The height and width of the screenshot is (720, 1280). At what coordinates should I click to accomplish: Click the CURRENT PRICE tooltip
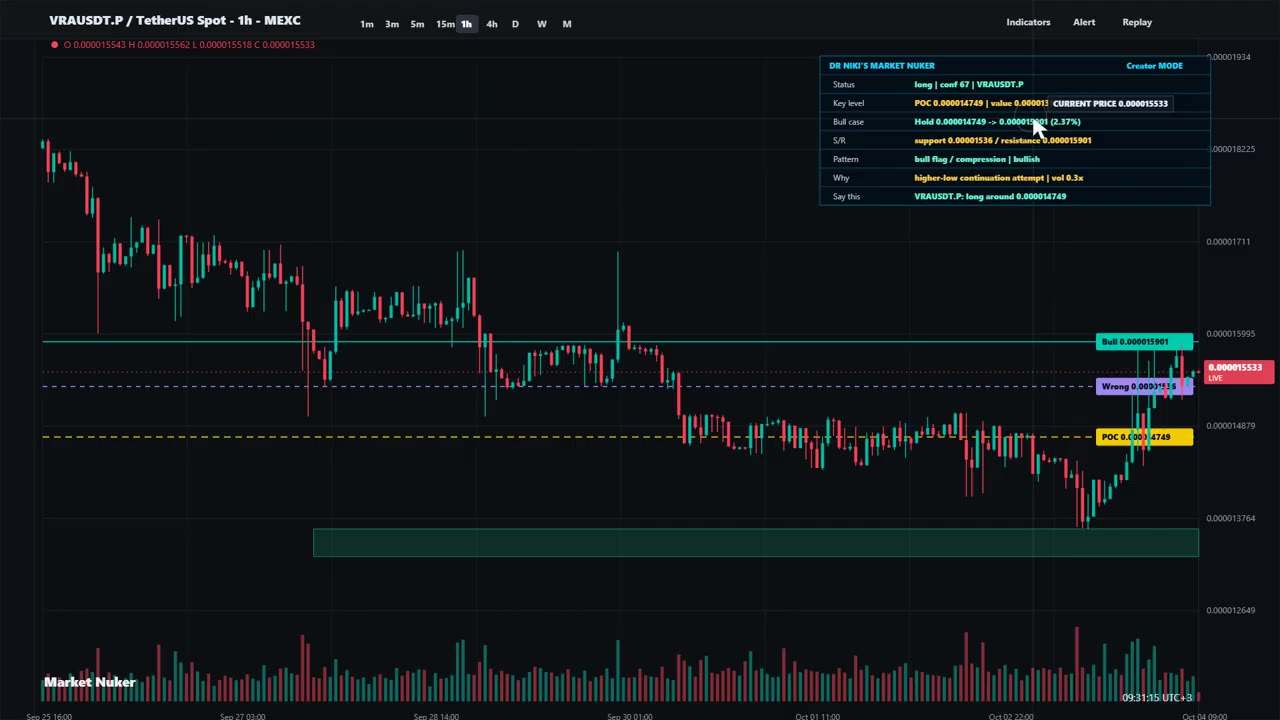(1109, 103)
